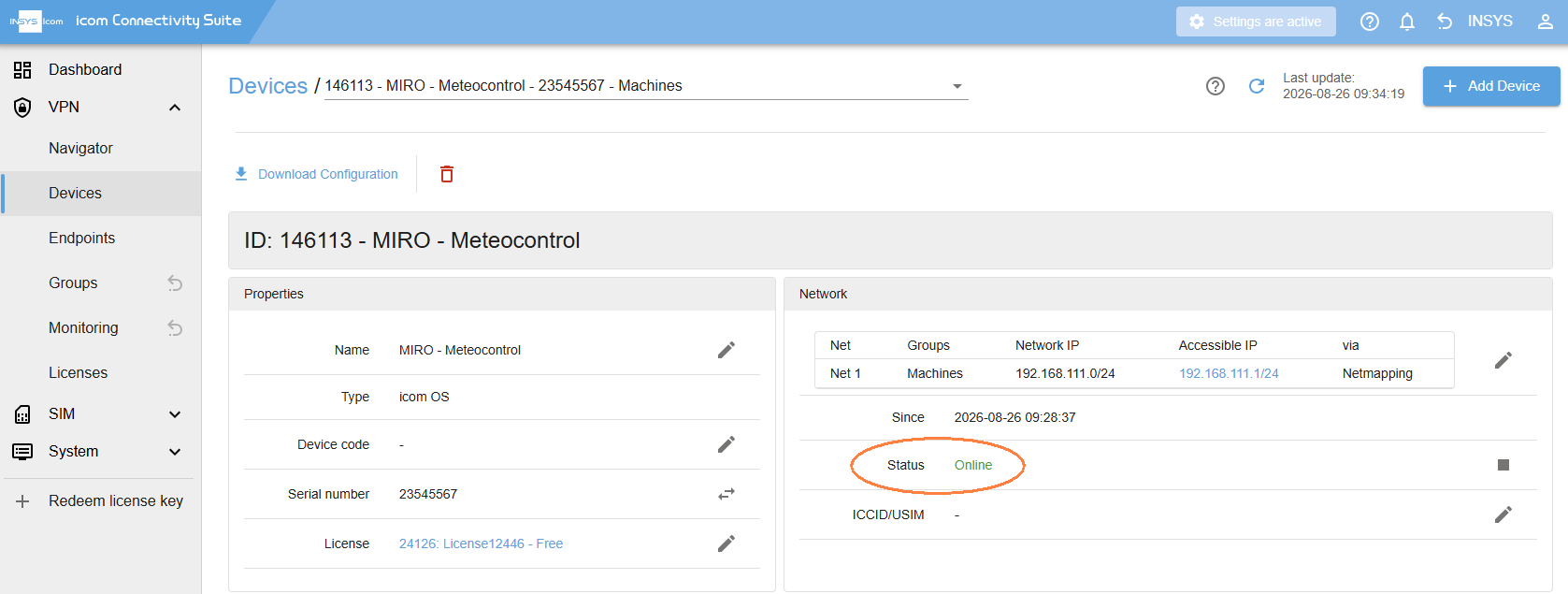The width and height of the screenshot is (1568, 594).
Task: Click Settings are active button
Action: pos(1256,22)
